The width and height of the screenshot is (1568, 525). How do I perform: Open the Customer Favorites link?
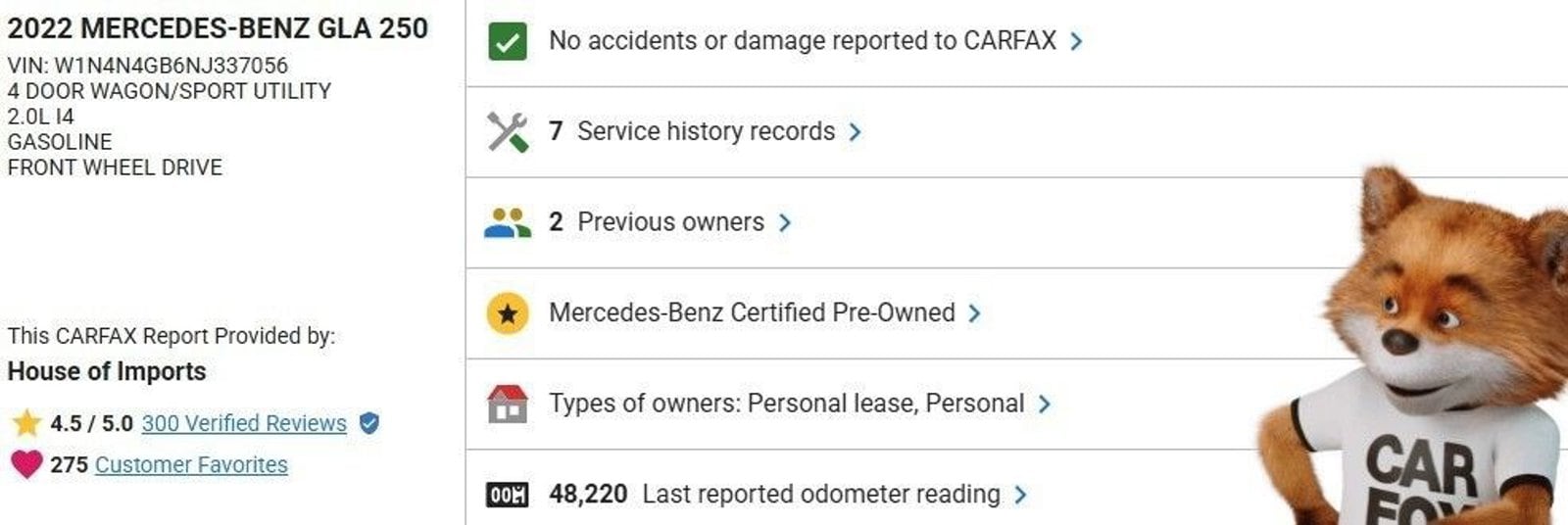191,464
